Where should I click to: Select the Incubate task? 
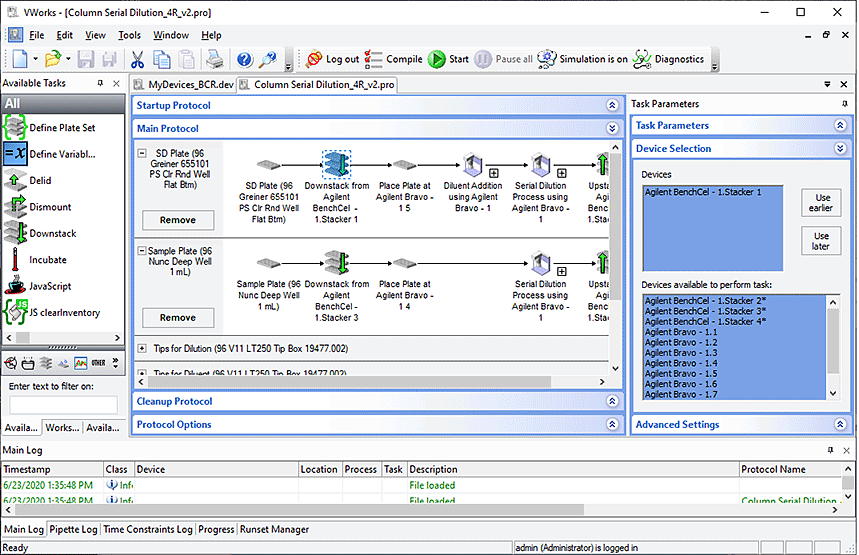click(x=36, y=260)
